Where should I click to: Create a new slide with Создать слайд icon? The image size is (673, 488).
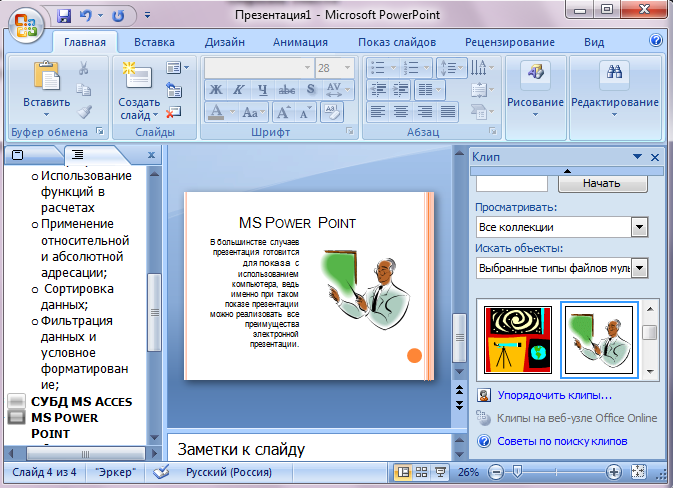pyautogui.click(x=137, y=76)
